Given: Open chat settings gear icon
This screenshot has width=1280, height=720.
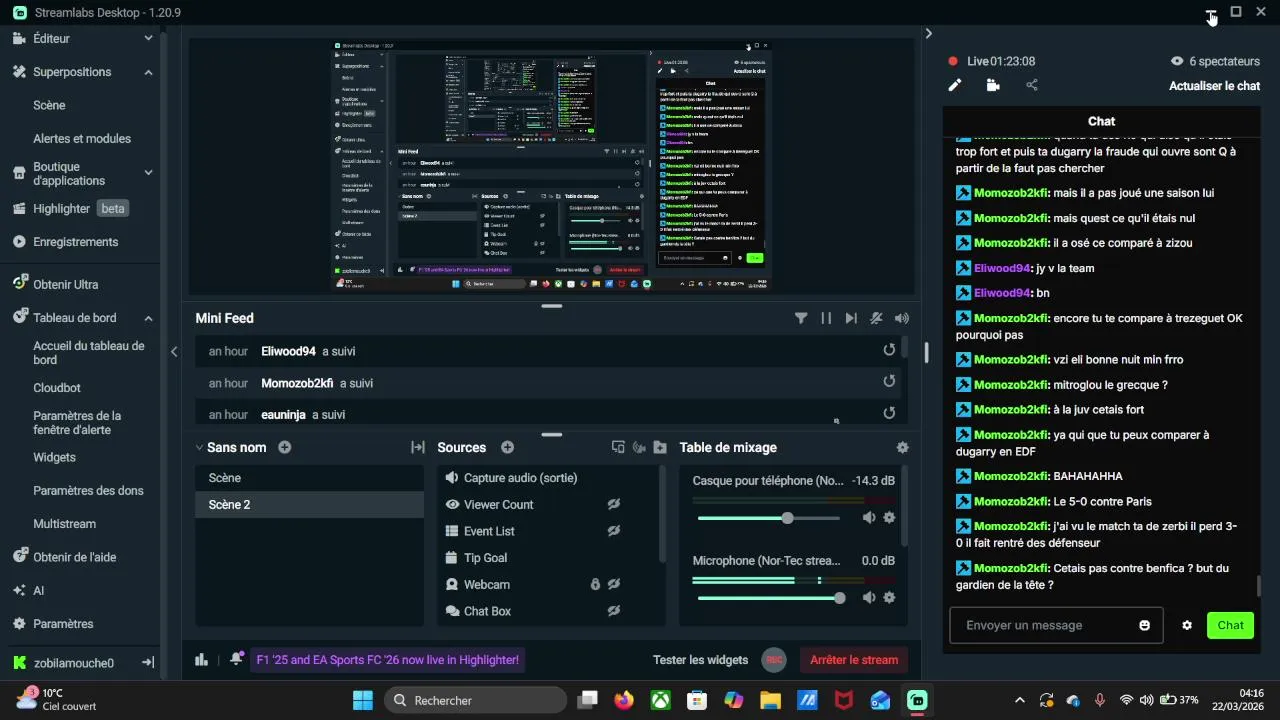Looking at the screenshot, I should 1187,625.
